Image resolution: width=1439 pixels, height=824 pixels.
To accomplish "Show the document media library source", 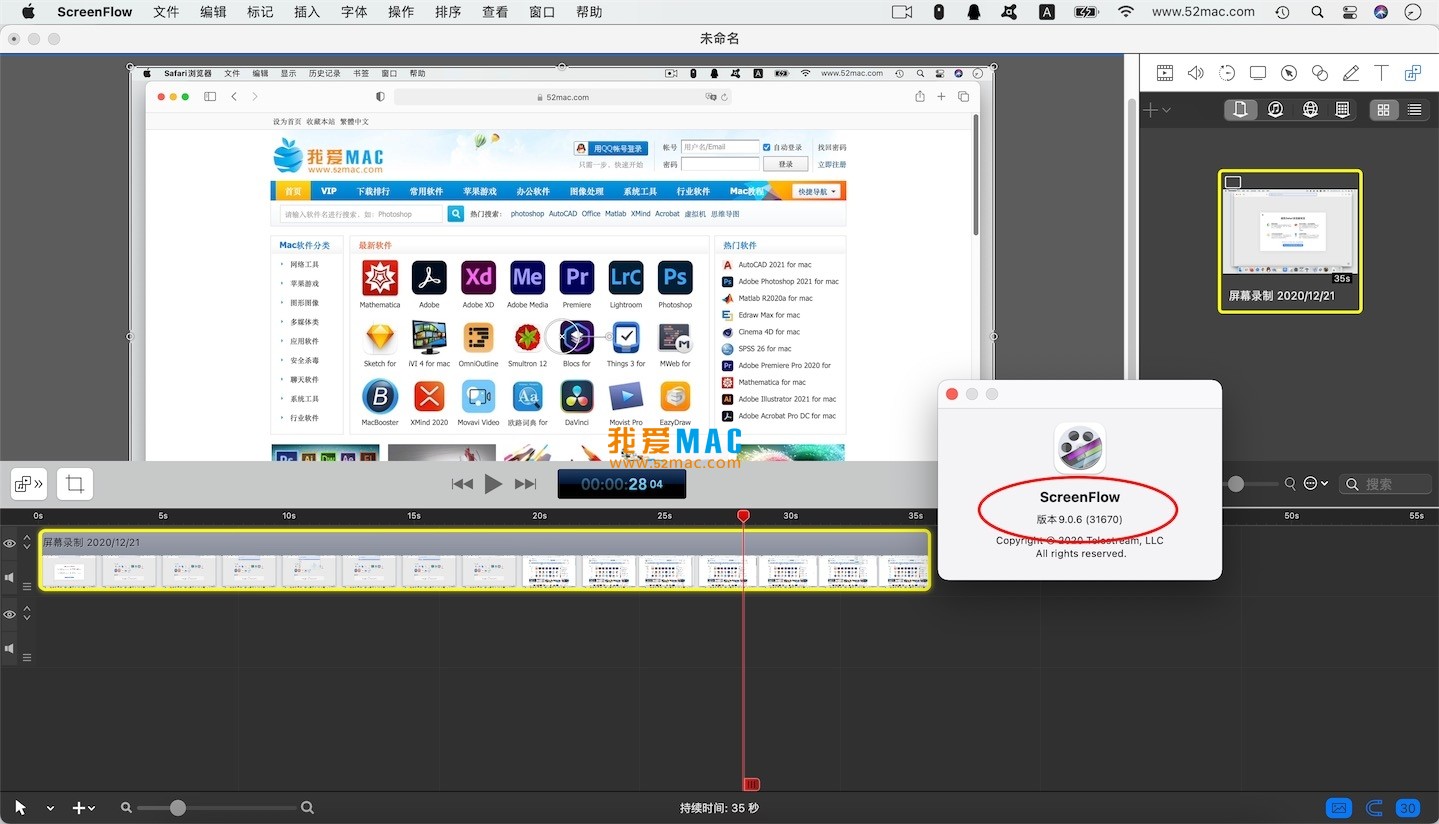I will coord(1240,110).
